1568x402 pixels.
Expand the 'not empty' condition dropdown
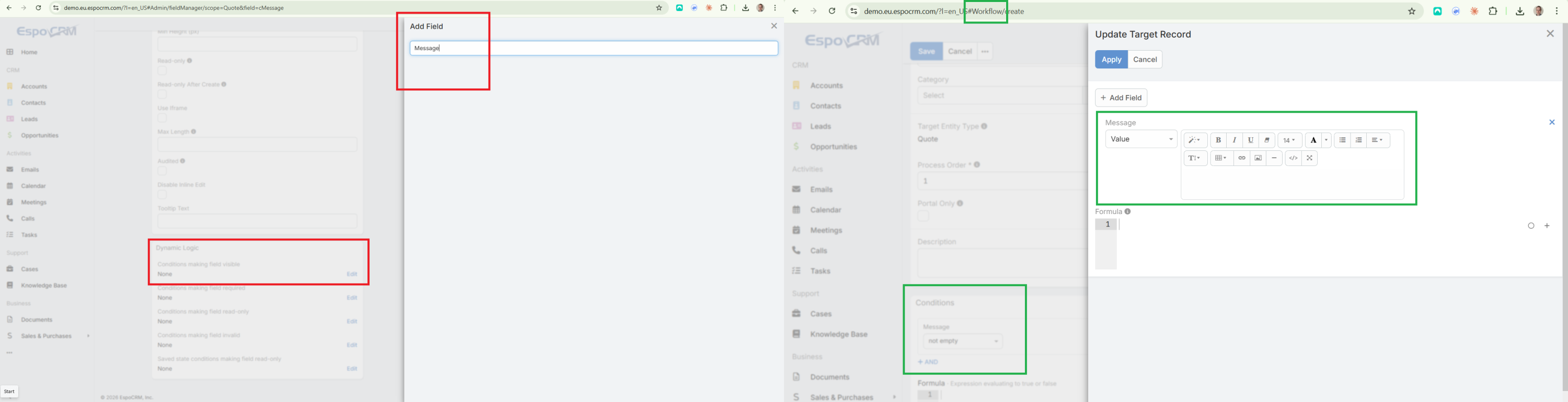(962, 341)
